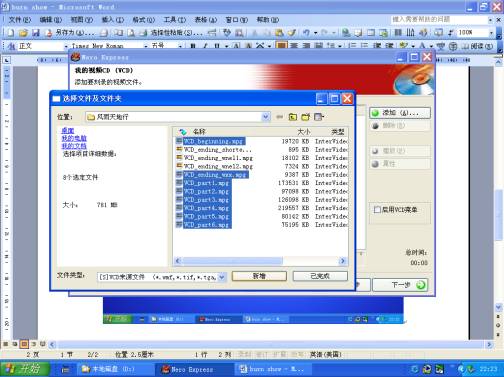Click the 桌面 link in the left pane
The image size is (504, 377).
click(68, 130)
